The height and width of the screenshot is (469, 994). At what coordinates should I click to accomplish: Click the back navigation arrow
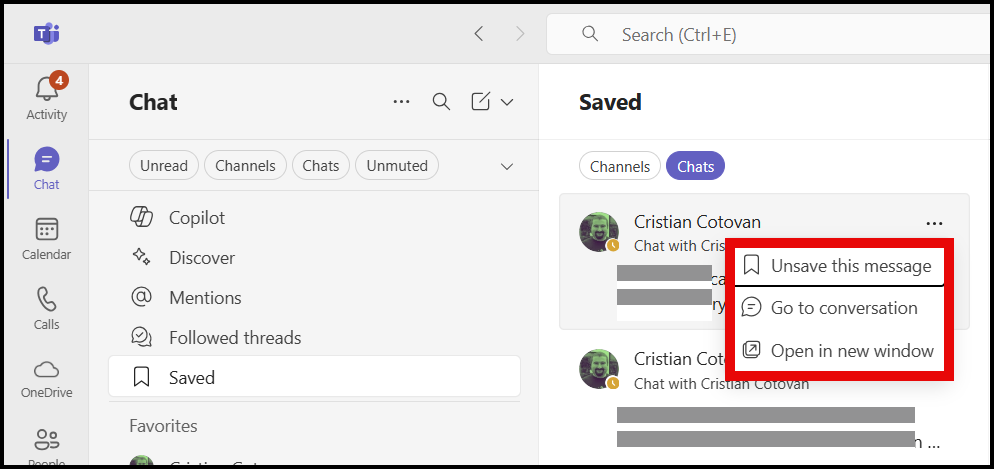tap(479, 34)
